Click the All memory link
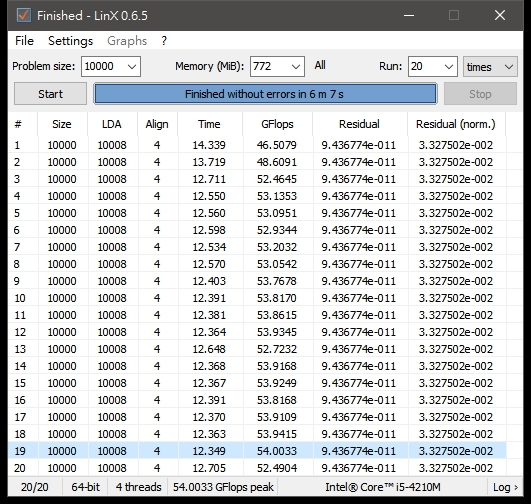Screen dimensions: 531x504 320,65
